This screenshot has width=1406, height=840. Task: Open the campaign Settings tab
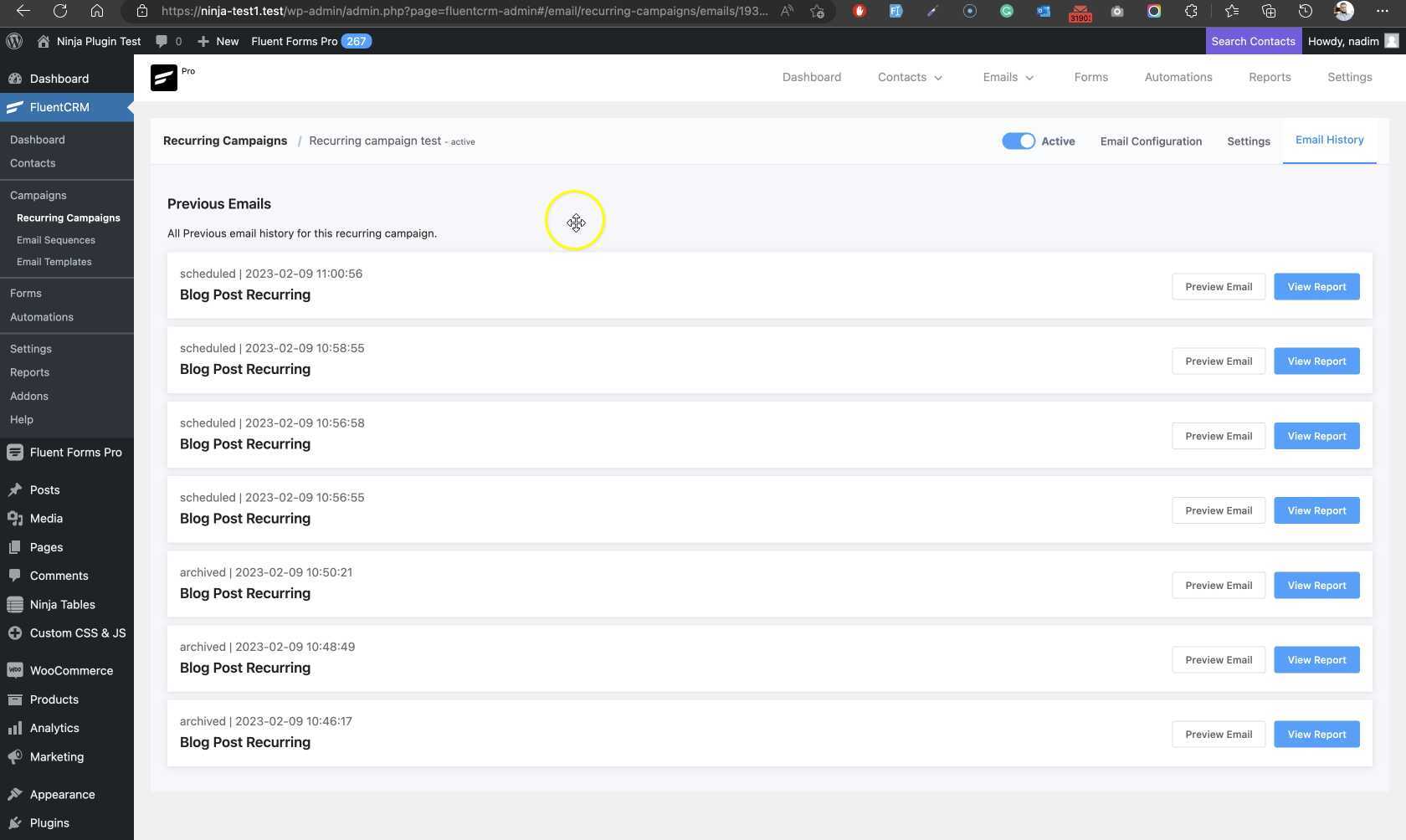(1248, 141)
